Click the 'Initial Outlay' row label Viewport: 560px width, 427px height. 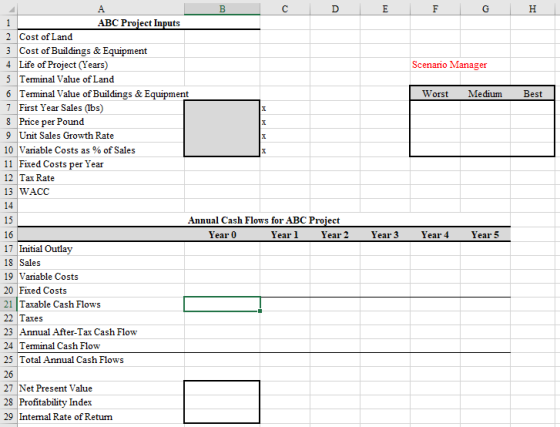[x=46, y=248]
